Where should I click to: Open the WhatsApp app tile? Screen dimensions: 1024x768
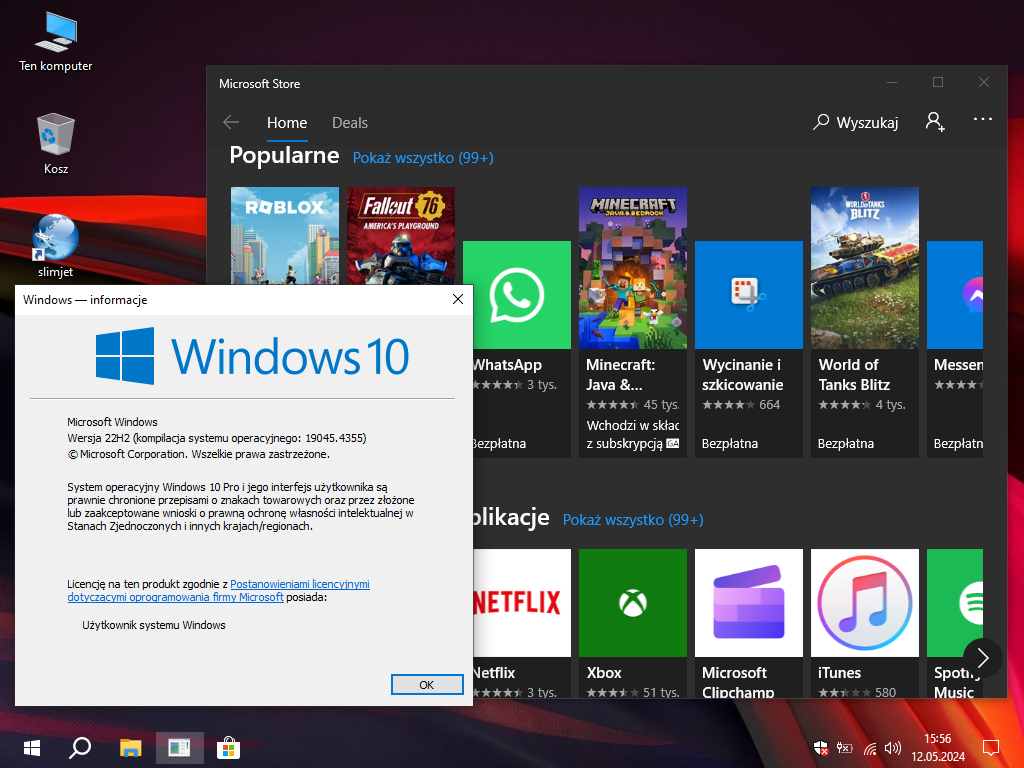coord(517,295)
